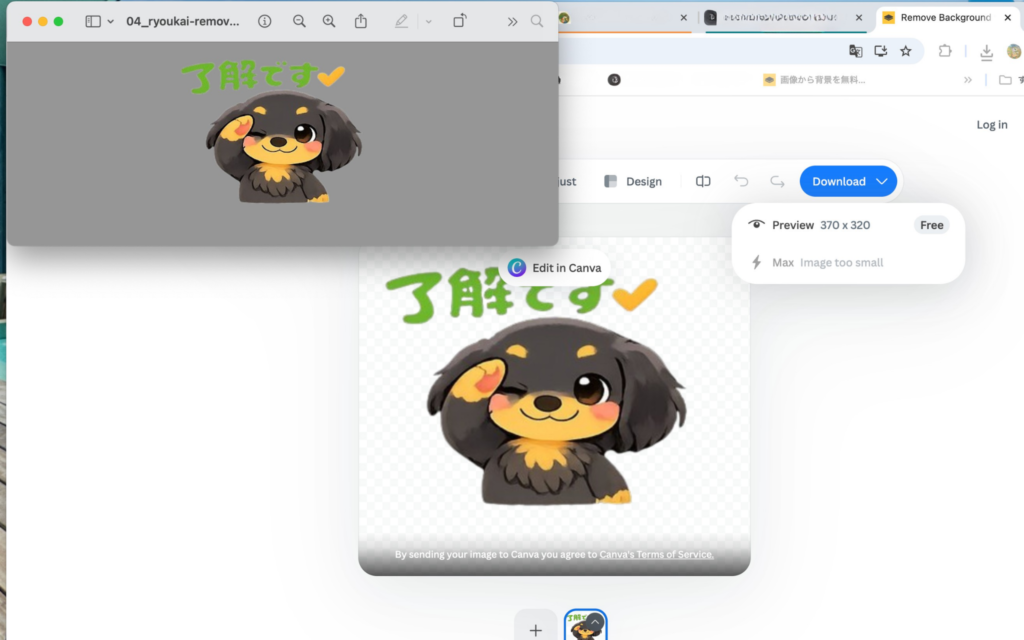Show more Preview toolbar items
This screenshot has width=1024, height=640.
pos(513,22)
